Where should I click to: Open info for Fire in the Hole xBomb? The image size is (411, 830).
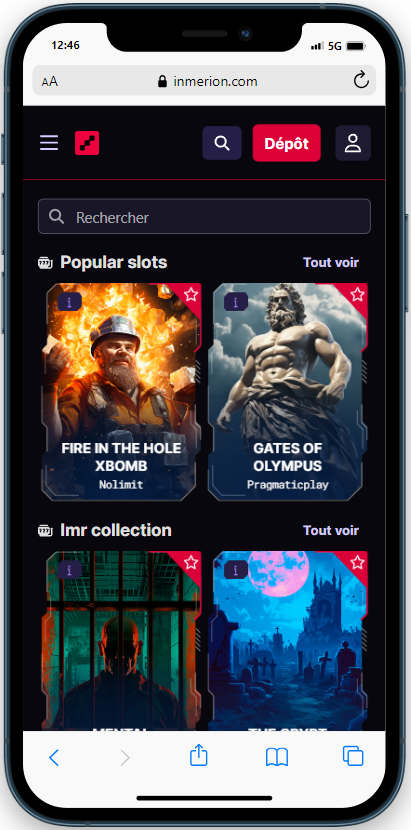coord(69,302)
